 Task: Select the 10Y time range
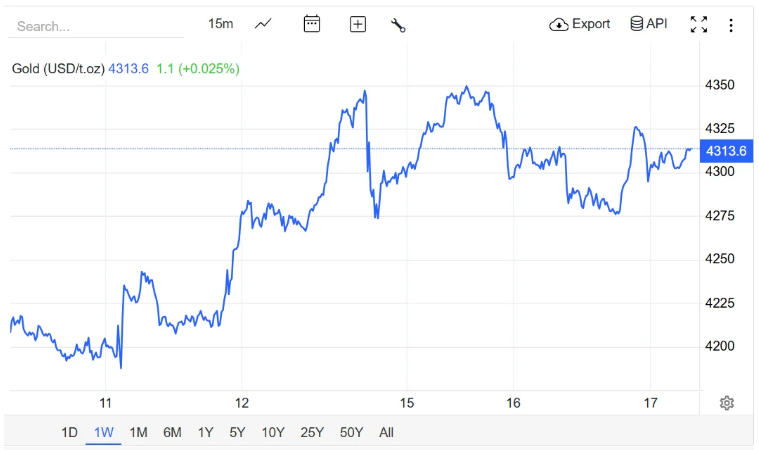coord(272,432)
